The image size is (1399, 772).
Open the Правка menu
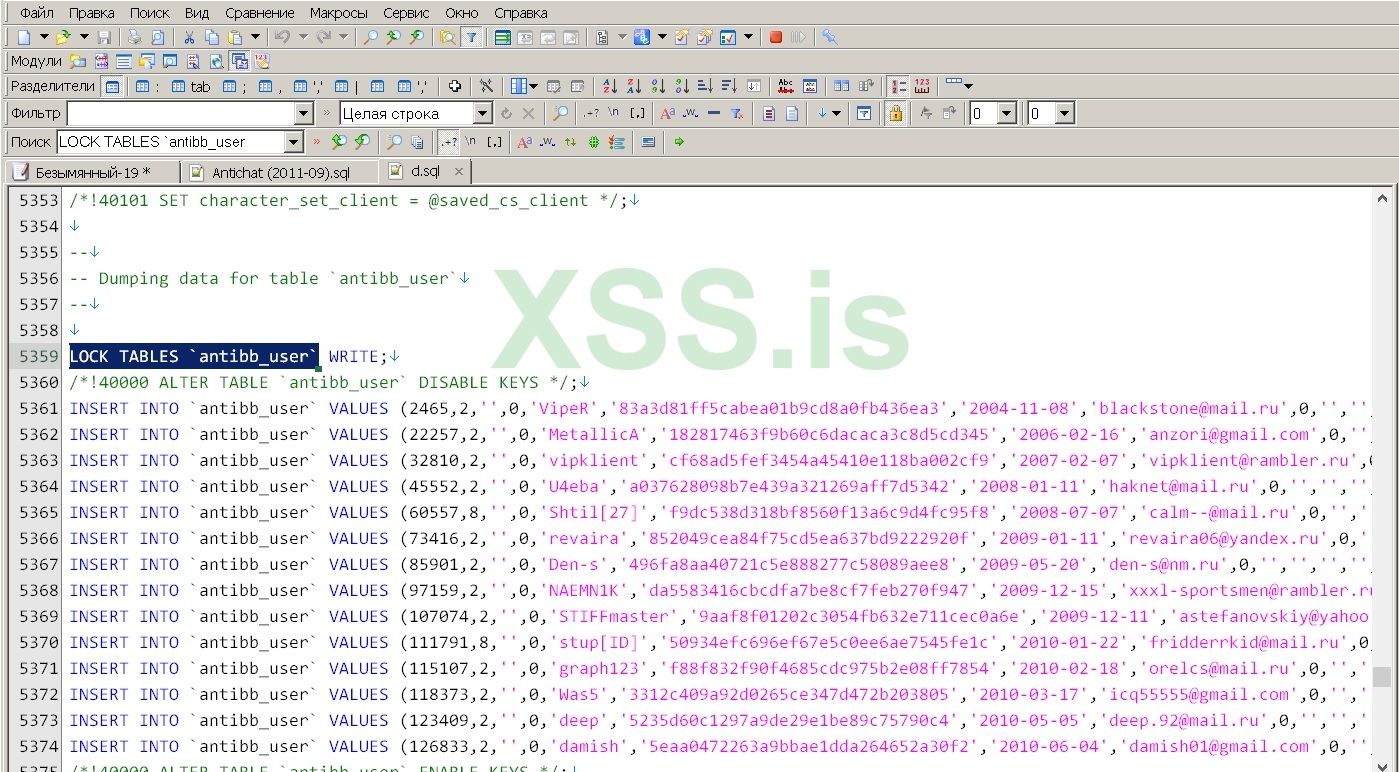point(92,13)
